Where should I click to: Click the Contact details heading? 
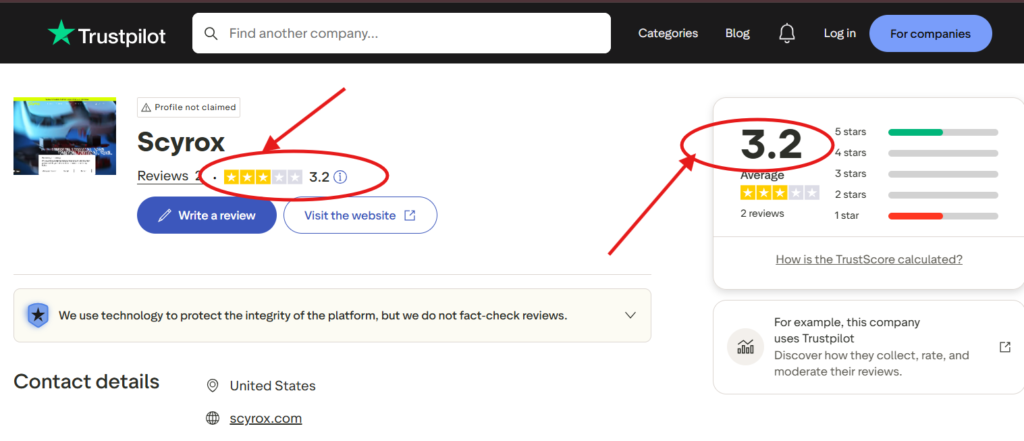coord(86,381)
